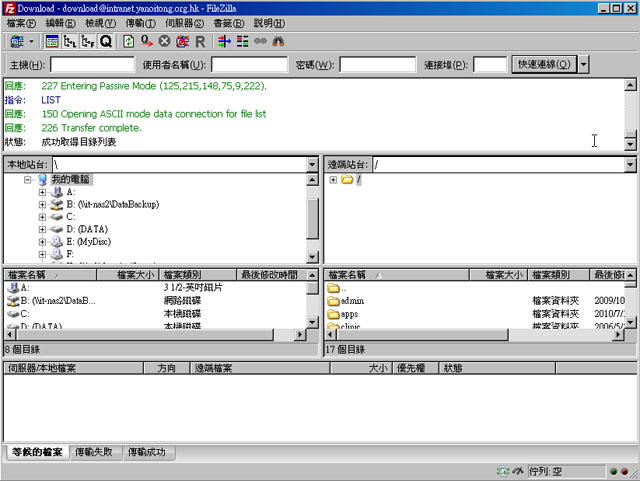Toggle remote directory tree display
Image resolution: width=640 pixels, height=481 pixels.
88,41
